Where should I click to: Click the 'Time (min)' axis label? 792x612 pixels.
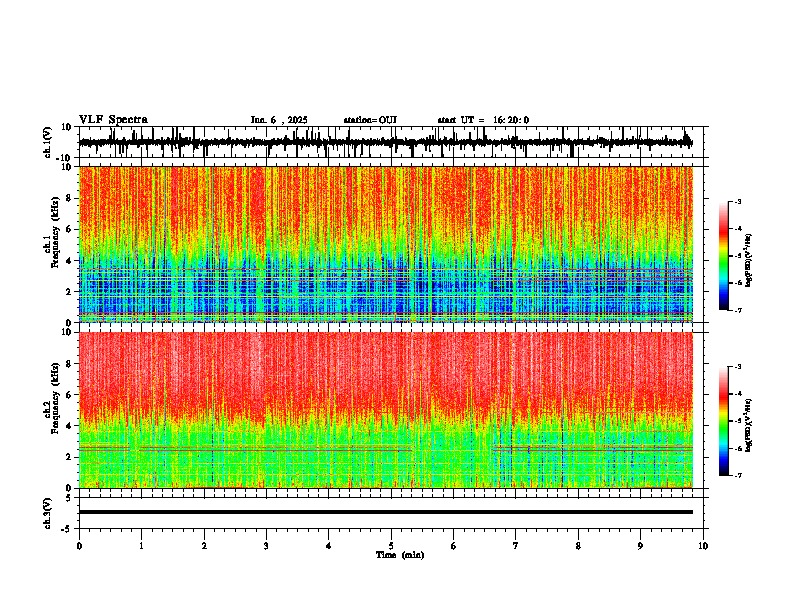(x=400, y=555)
